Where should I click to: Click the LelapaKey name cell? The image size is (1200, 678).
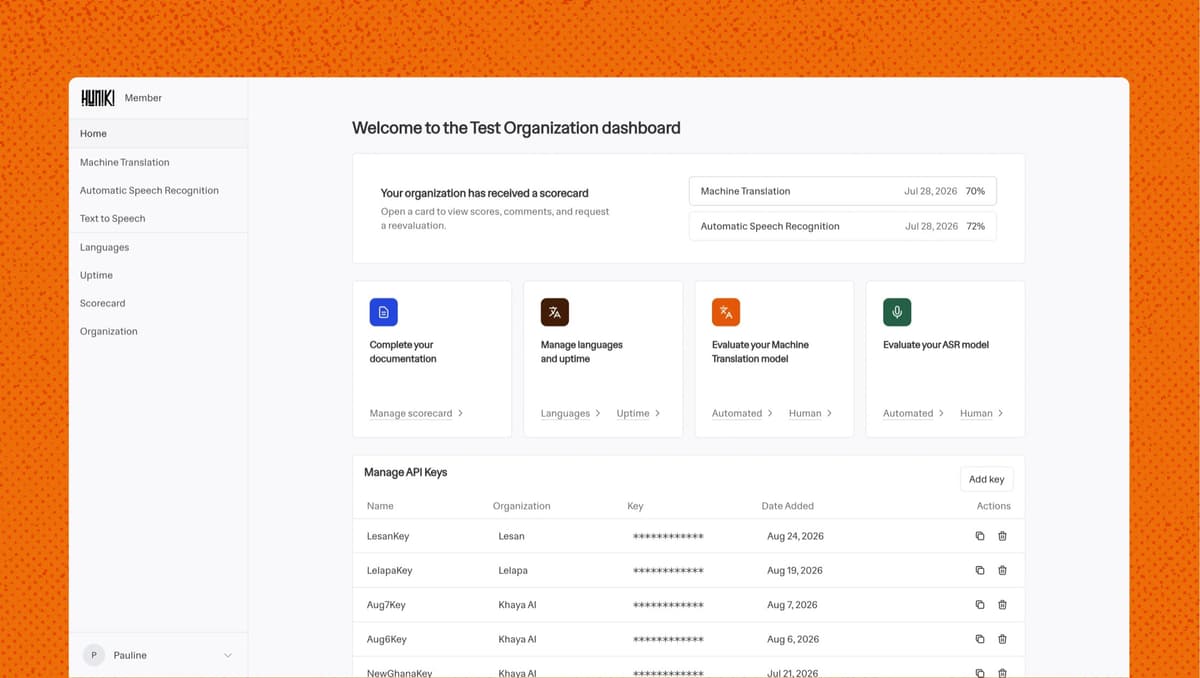click(390, 570)
